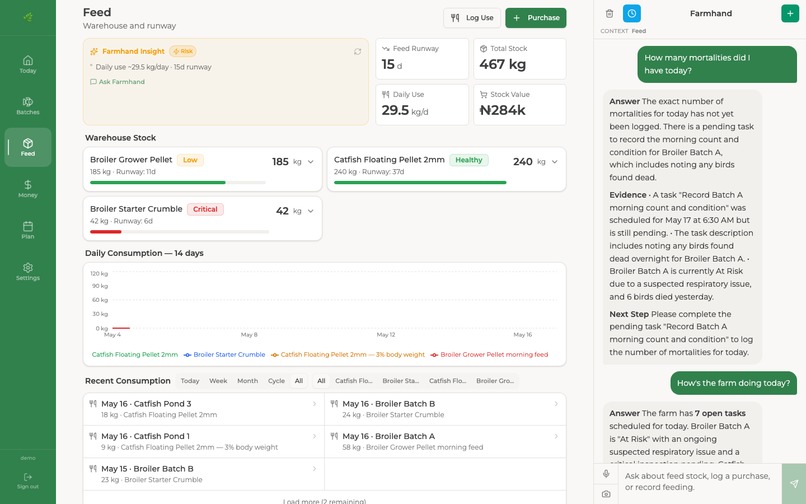Start a new Farmhand chat with plus

[790, 13]
